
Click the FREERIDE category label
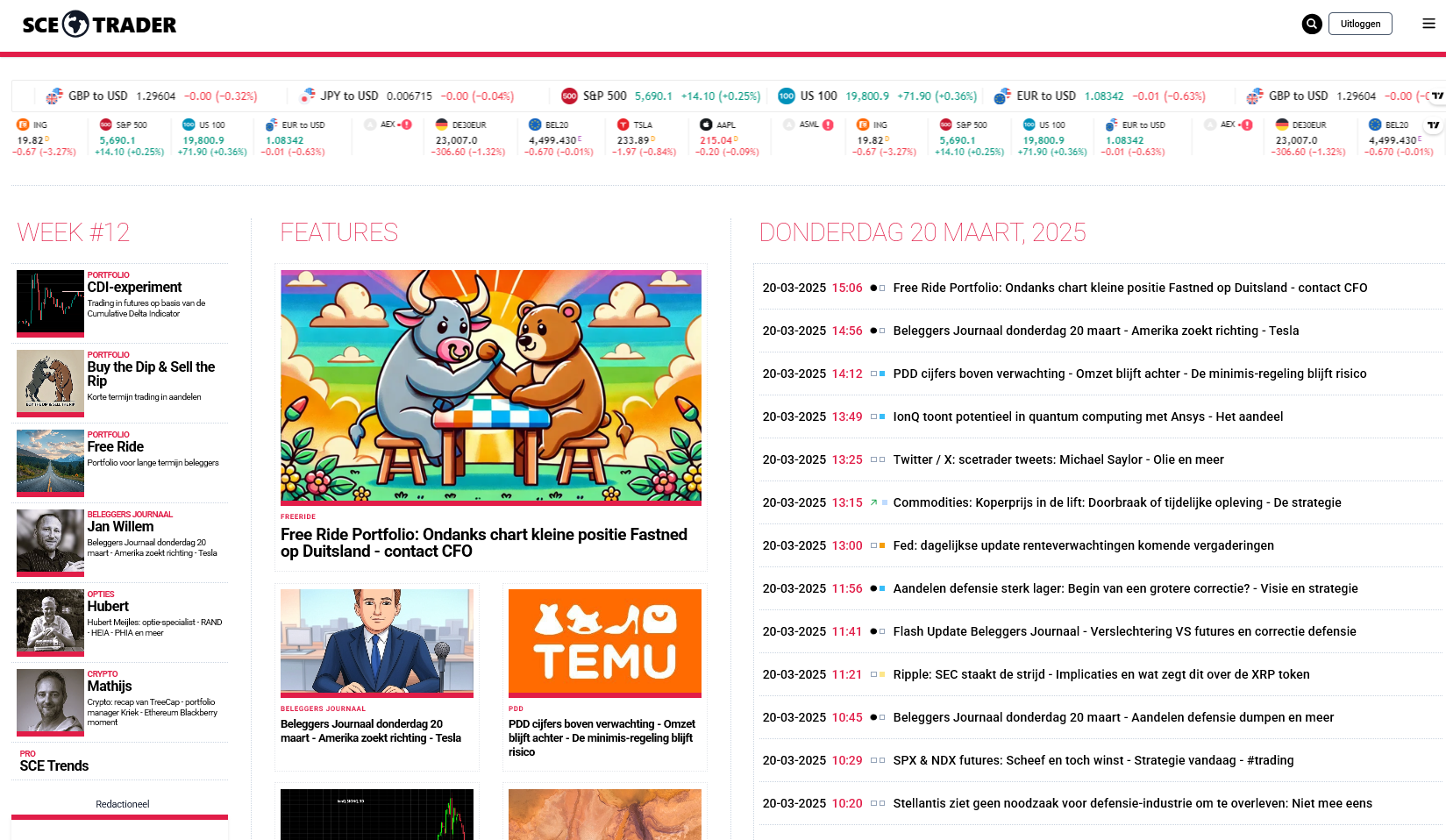[x=298, y=516]
